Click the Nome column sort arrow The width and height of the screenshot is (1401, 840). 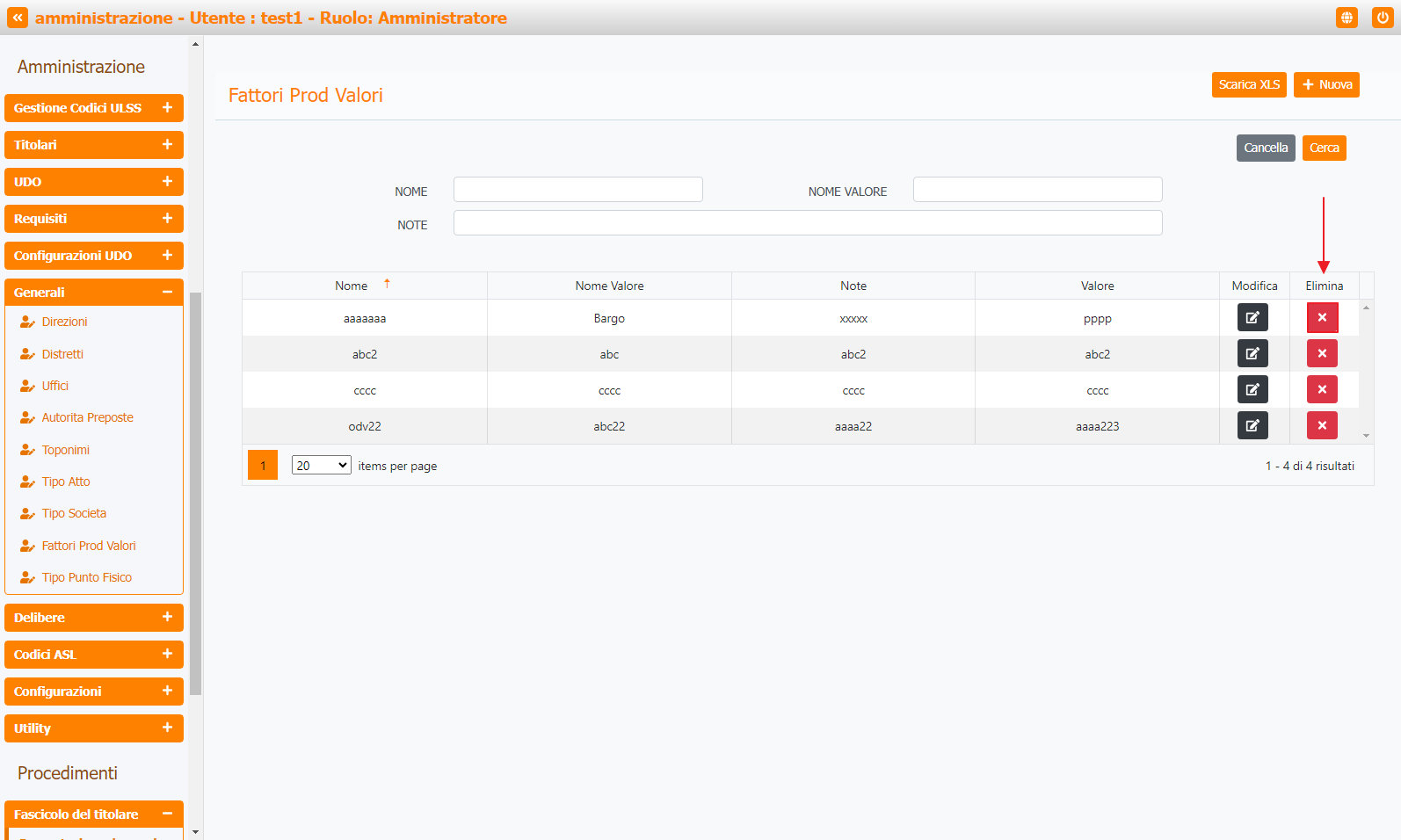click(x=387, y=284)
